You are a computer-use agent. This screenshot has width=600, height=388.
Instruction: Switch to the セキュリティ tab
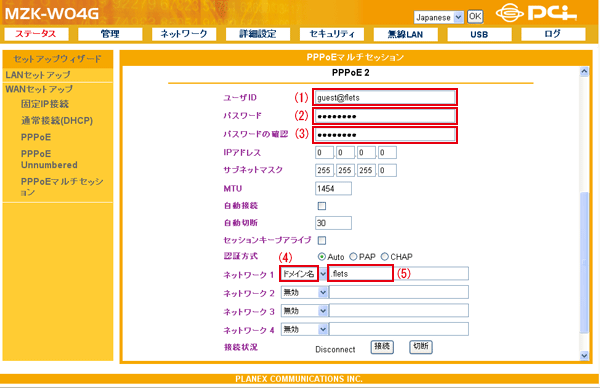pos(332,34)
